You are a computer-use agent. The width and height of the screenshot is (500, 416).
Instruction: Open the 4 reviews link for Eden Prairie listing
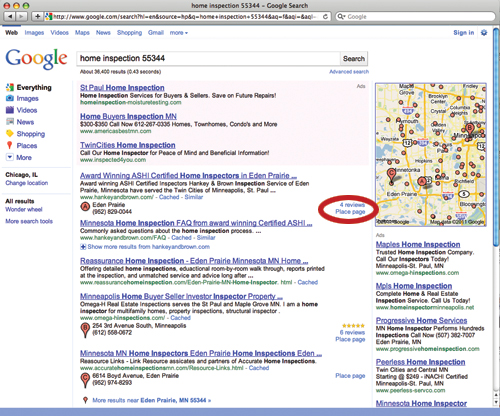pos(352,205)
